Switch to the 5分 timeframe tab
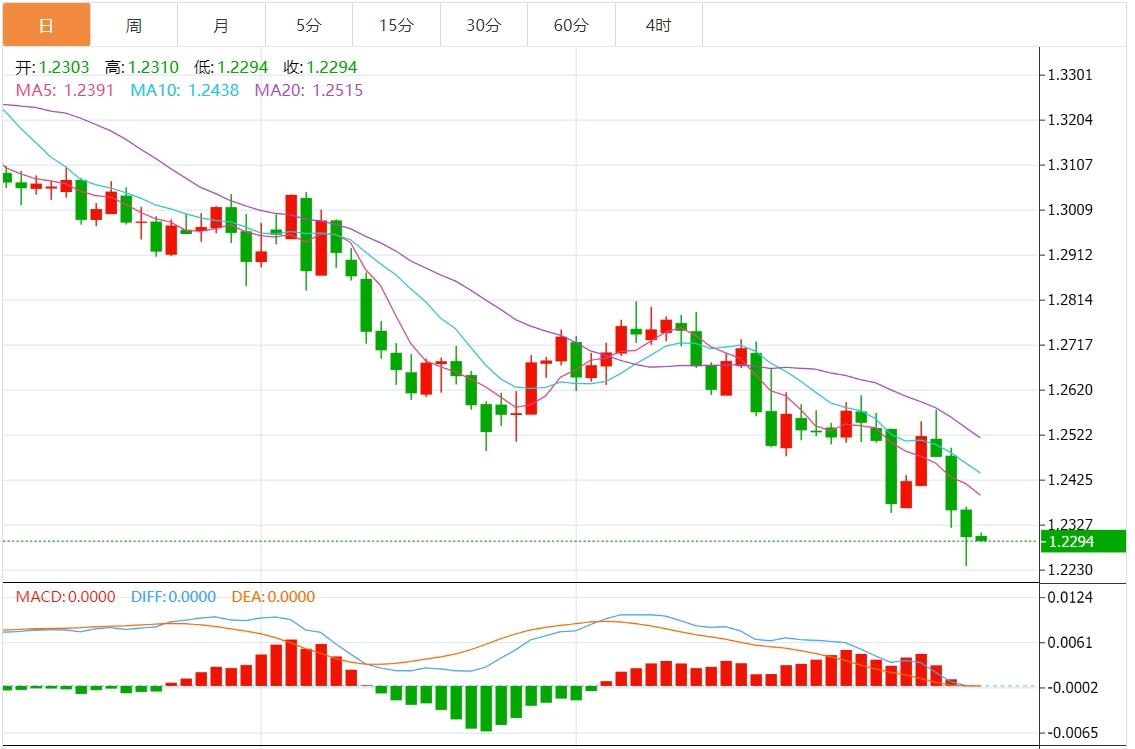Screen dimensions: 1135x749 coord(309,25)
